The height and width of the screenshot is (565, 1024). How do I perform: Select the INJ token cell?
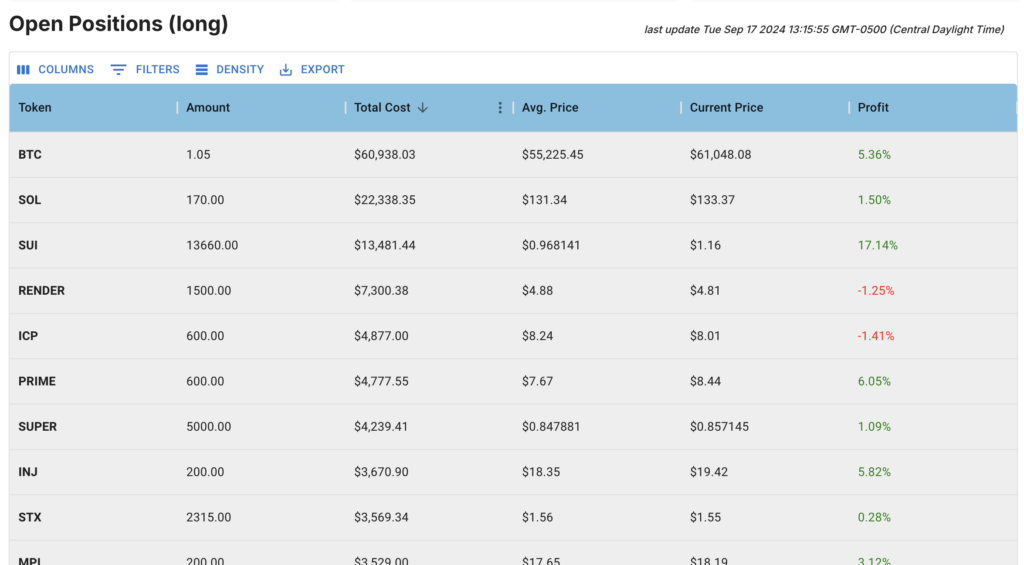93,472
